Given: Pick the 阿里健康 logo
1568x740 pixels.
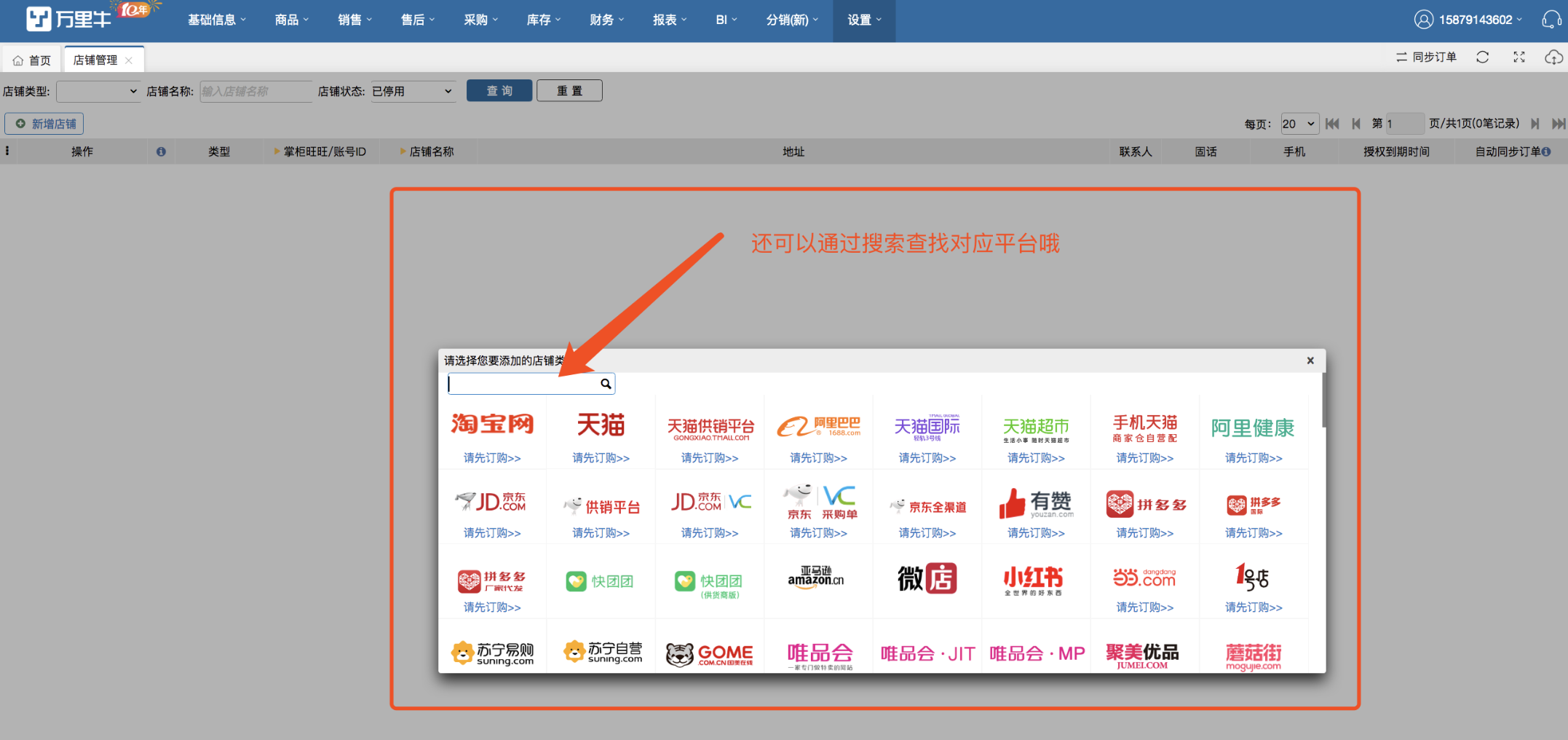Looking at the screenshot, I should (1253, 428).
